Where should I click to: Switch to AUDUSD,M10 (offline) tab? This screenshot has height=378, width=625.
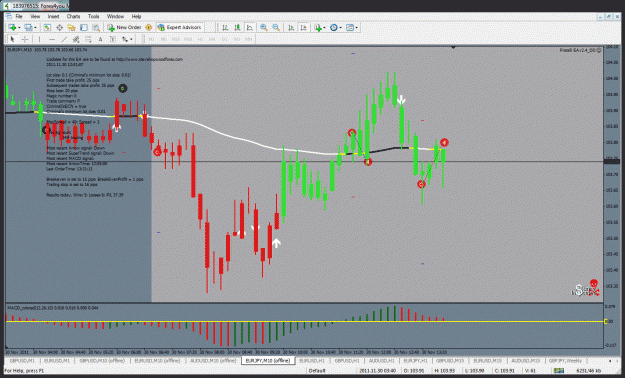212,360
